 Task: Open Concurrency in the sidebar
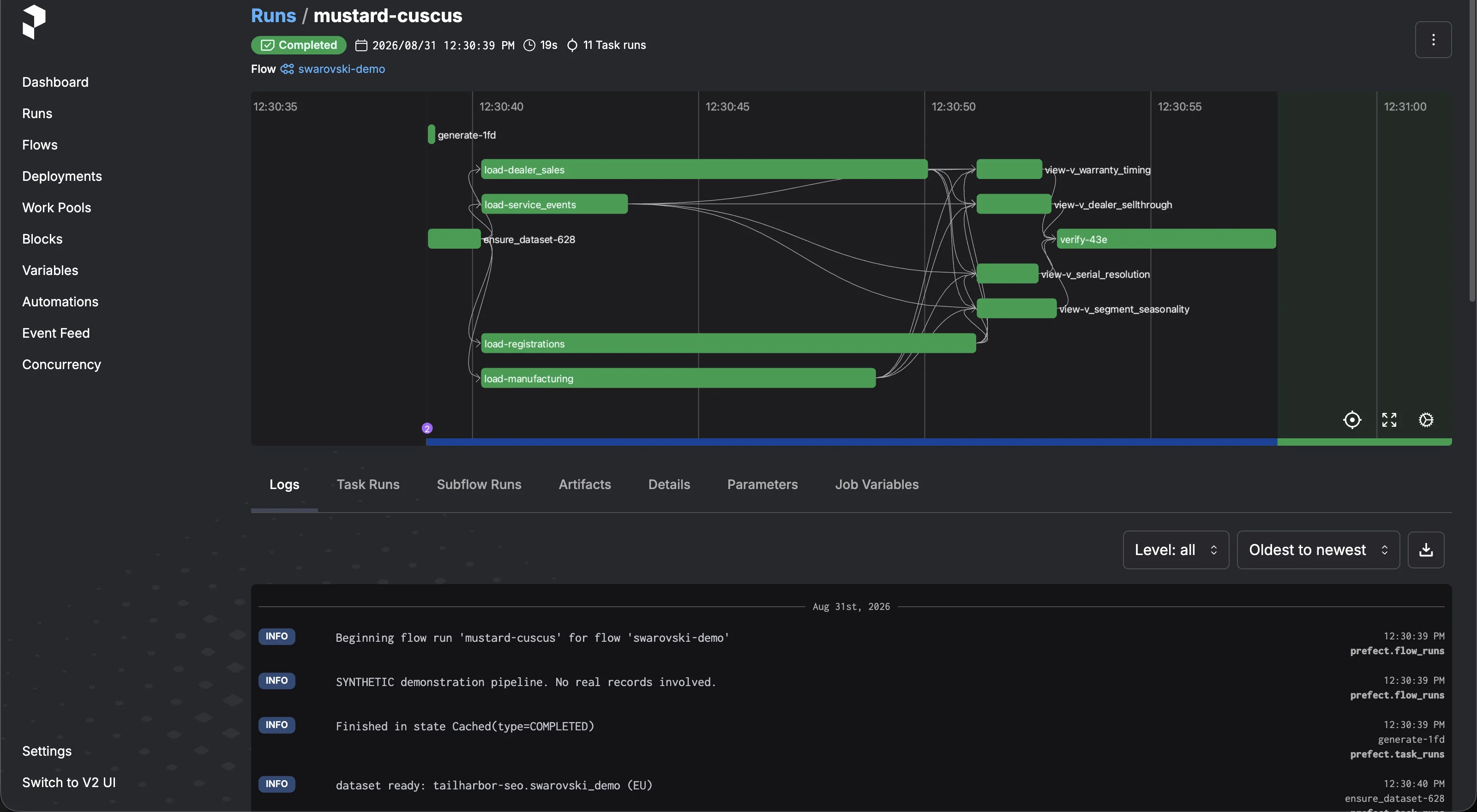(x=61, y=364)
